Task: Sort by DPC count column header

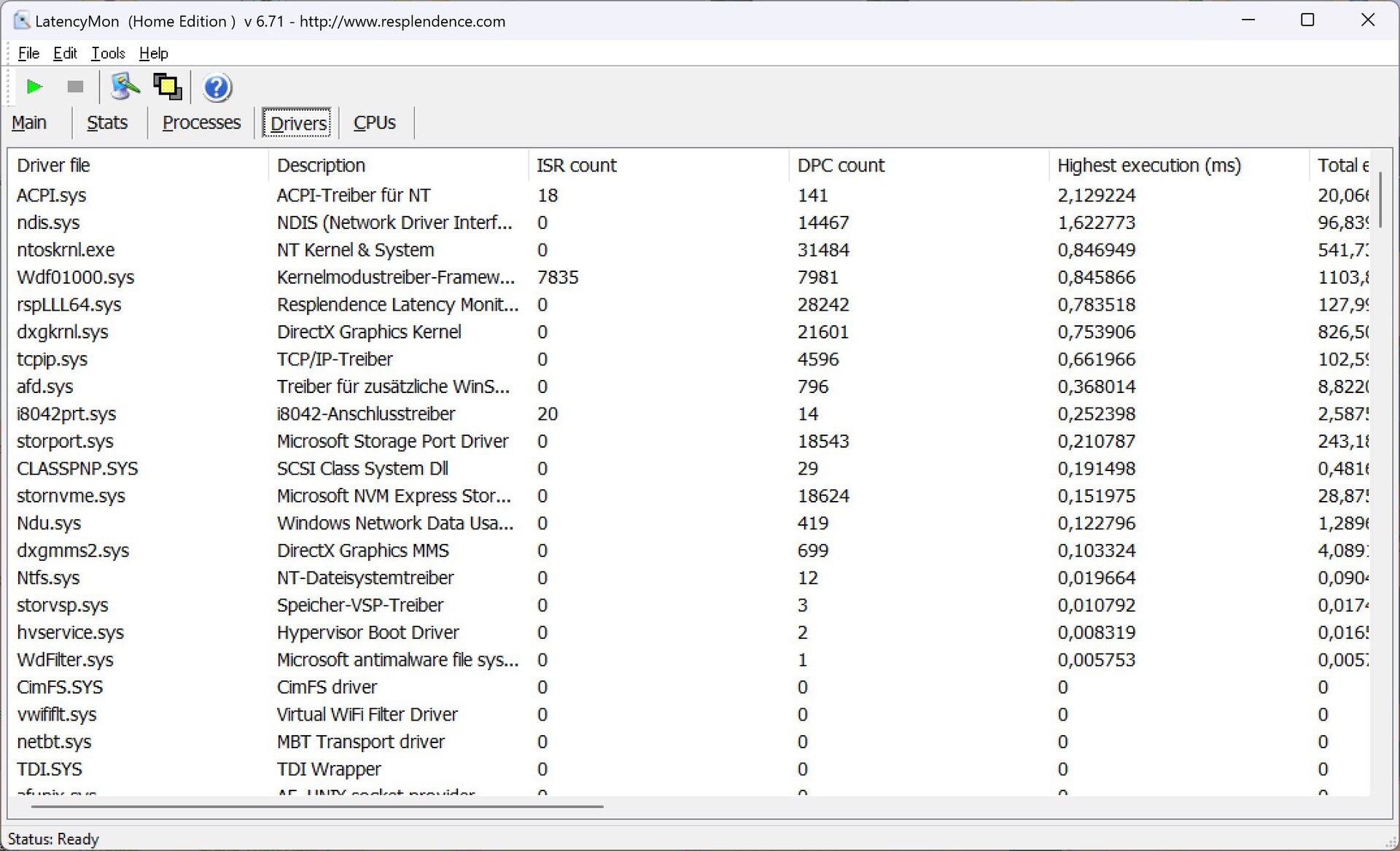Action: [841, 166]
